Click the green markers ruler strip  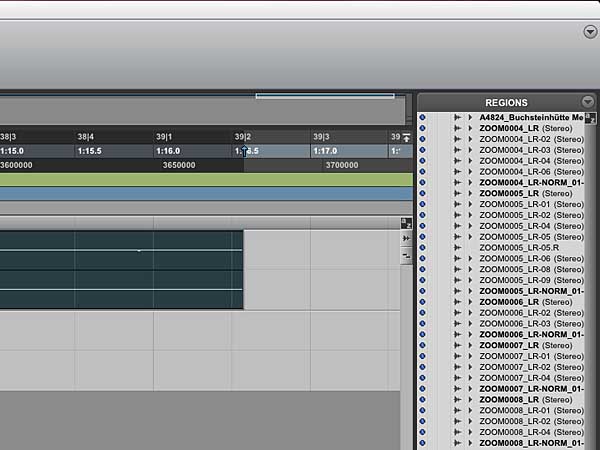200,180
